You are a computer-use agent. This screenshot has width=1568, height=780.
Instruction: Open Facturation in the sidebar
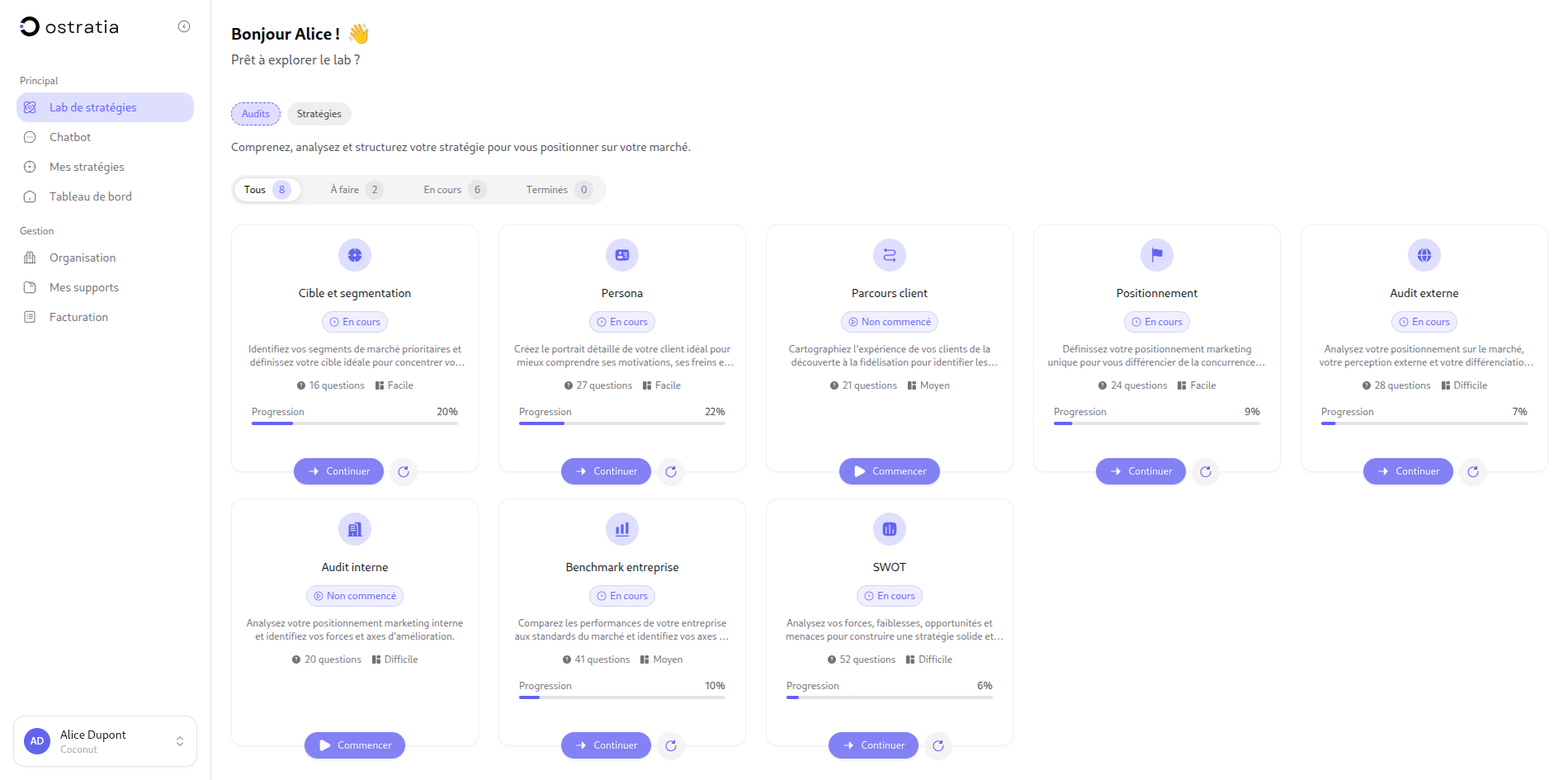click(78, 316)
